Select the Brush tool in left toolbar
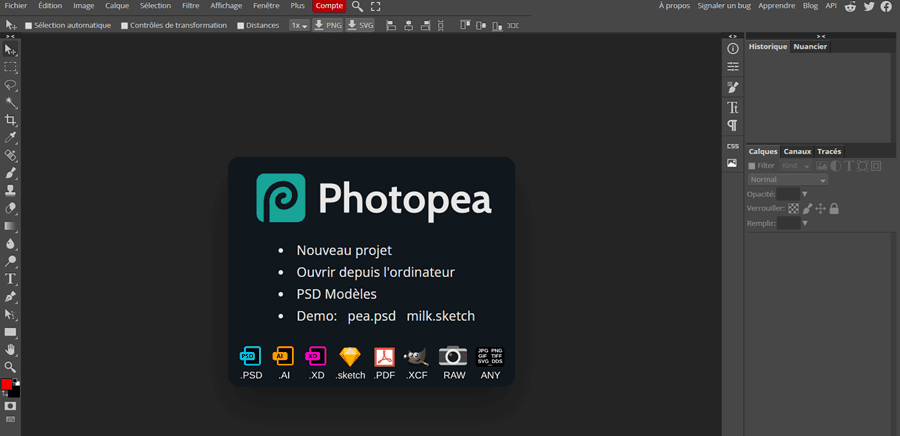 pyautogui.click(x=10, y=173)
